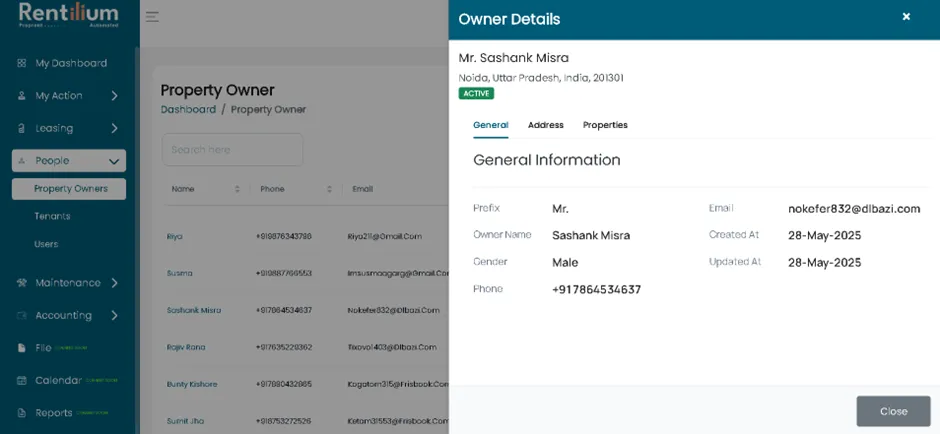Click the phone value +917864534637 in details
This screenshot has height=434, width=940.
(596, 290)
